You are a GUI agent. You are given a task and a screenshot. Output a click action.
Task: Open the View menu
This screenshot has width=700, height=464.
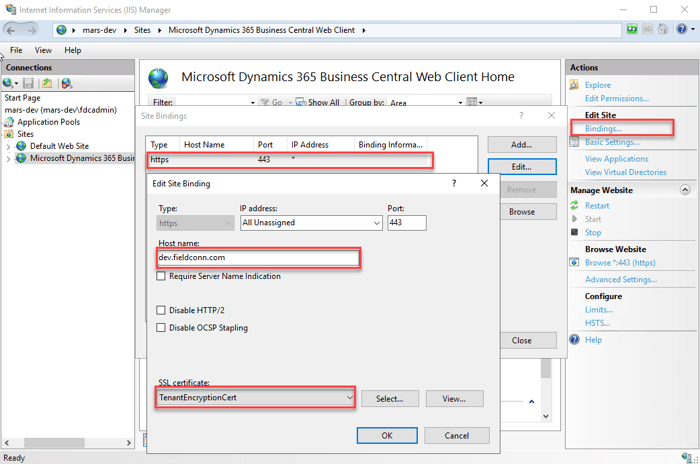coord(43,50)
